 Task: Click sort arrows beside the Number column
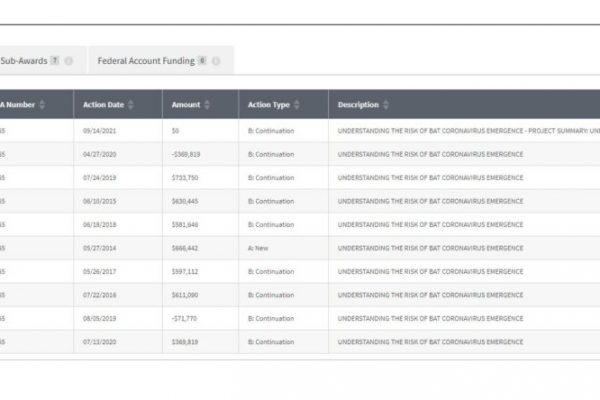(x=45, y=105)
